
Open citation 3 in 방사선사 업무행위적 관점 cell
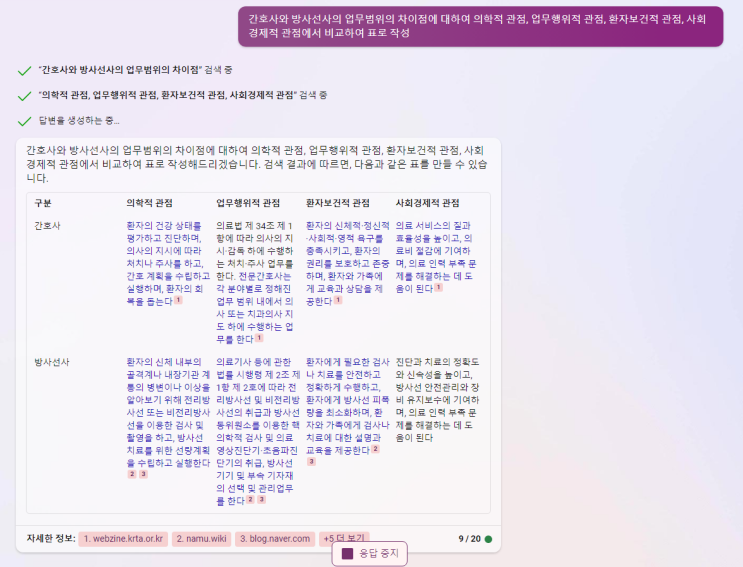click(262, 499)
